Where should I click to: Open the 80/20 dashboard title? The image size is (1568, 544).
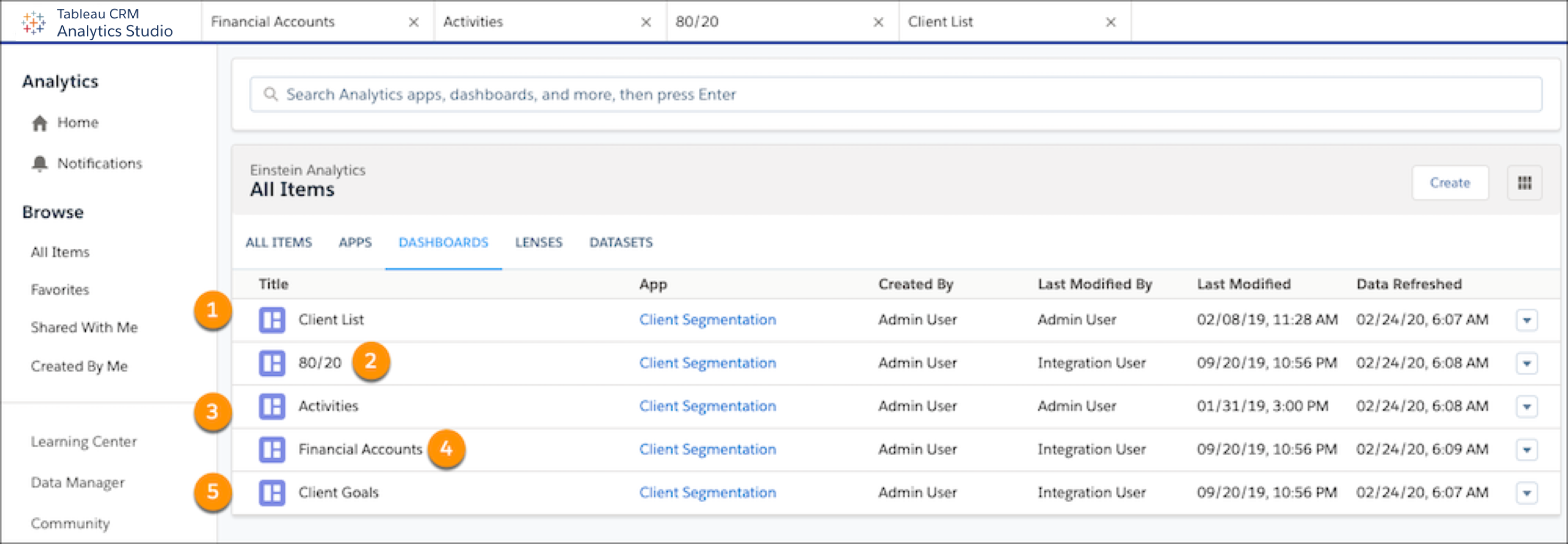coord(319,363)
